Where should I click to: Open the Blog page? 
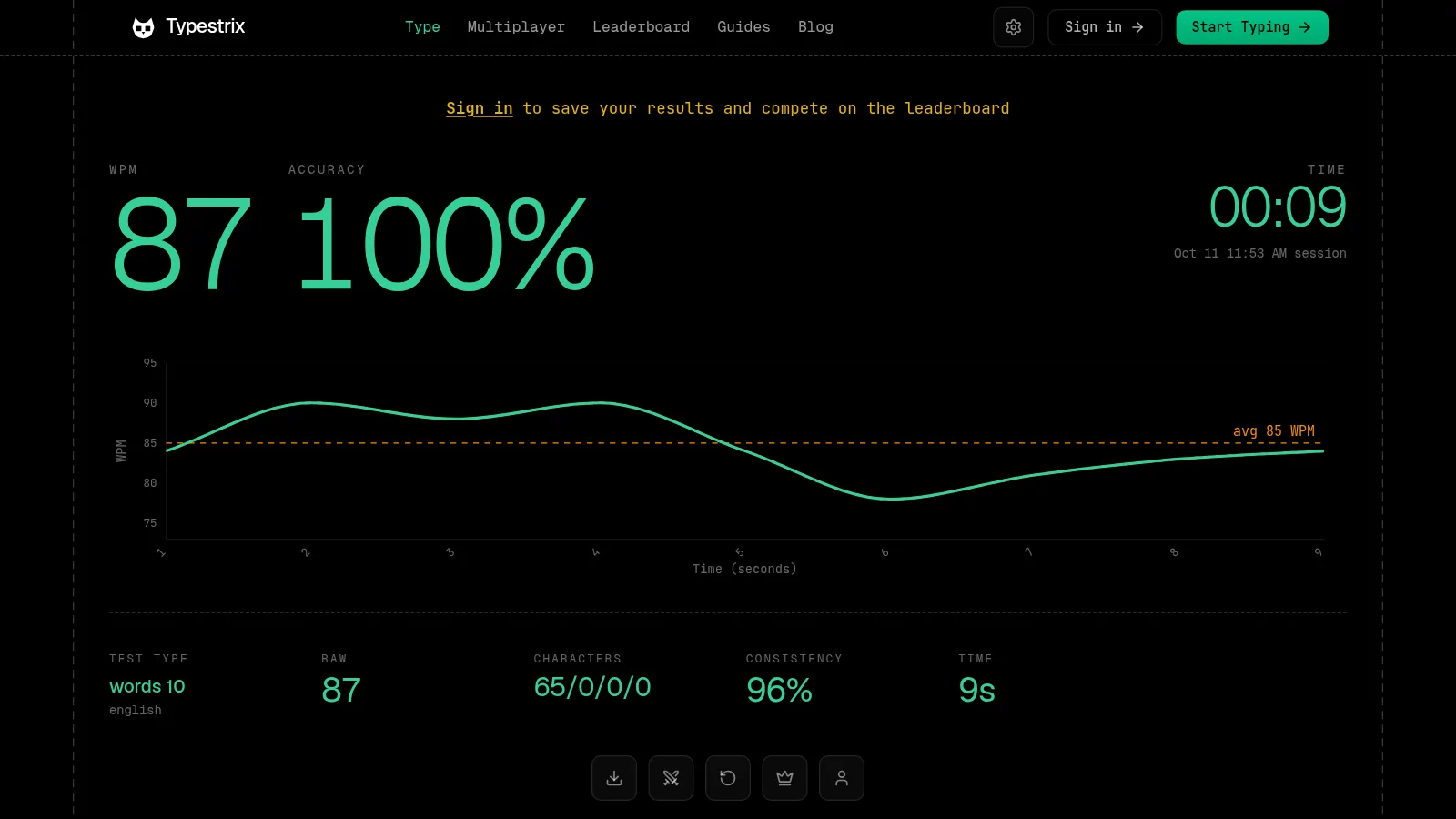[815, 27]
